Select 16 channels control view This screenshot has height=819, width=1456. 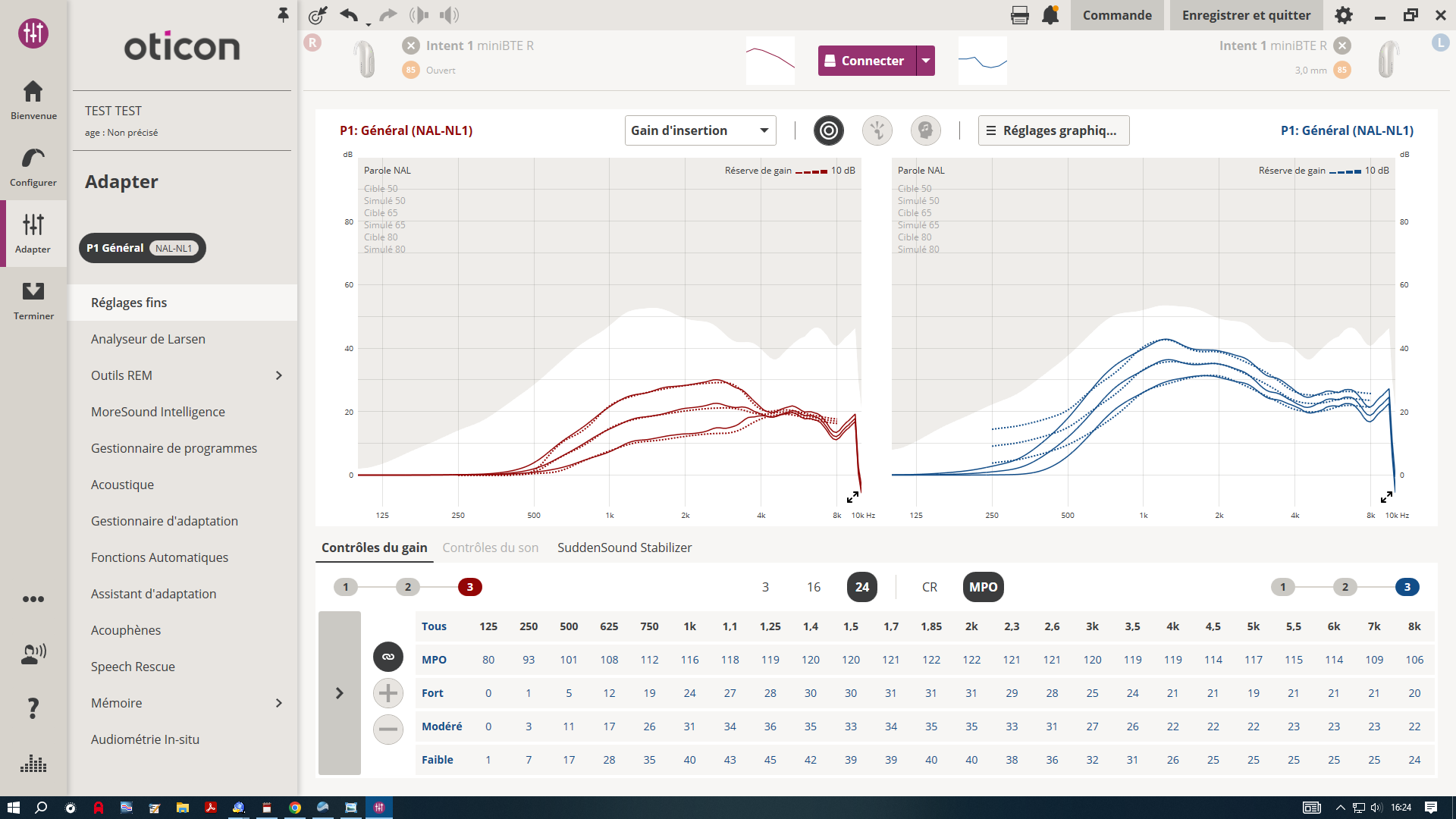tap(814, 587)
